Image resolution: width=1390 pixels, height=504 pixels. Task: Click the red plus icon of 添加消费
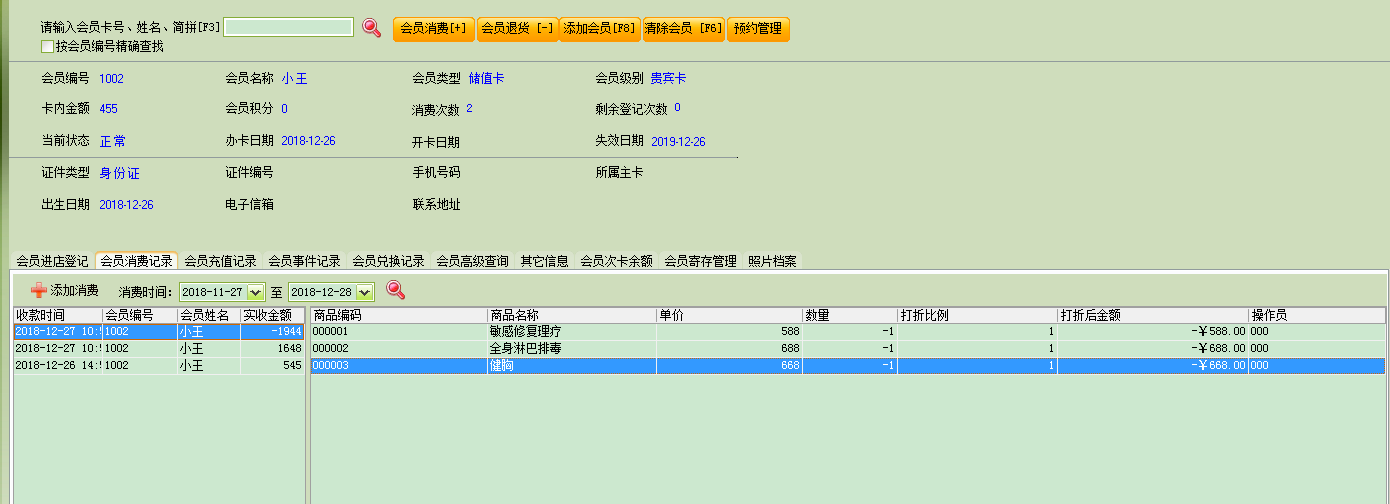coord(39,290)
